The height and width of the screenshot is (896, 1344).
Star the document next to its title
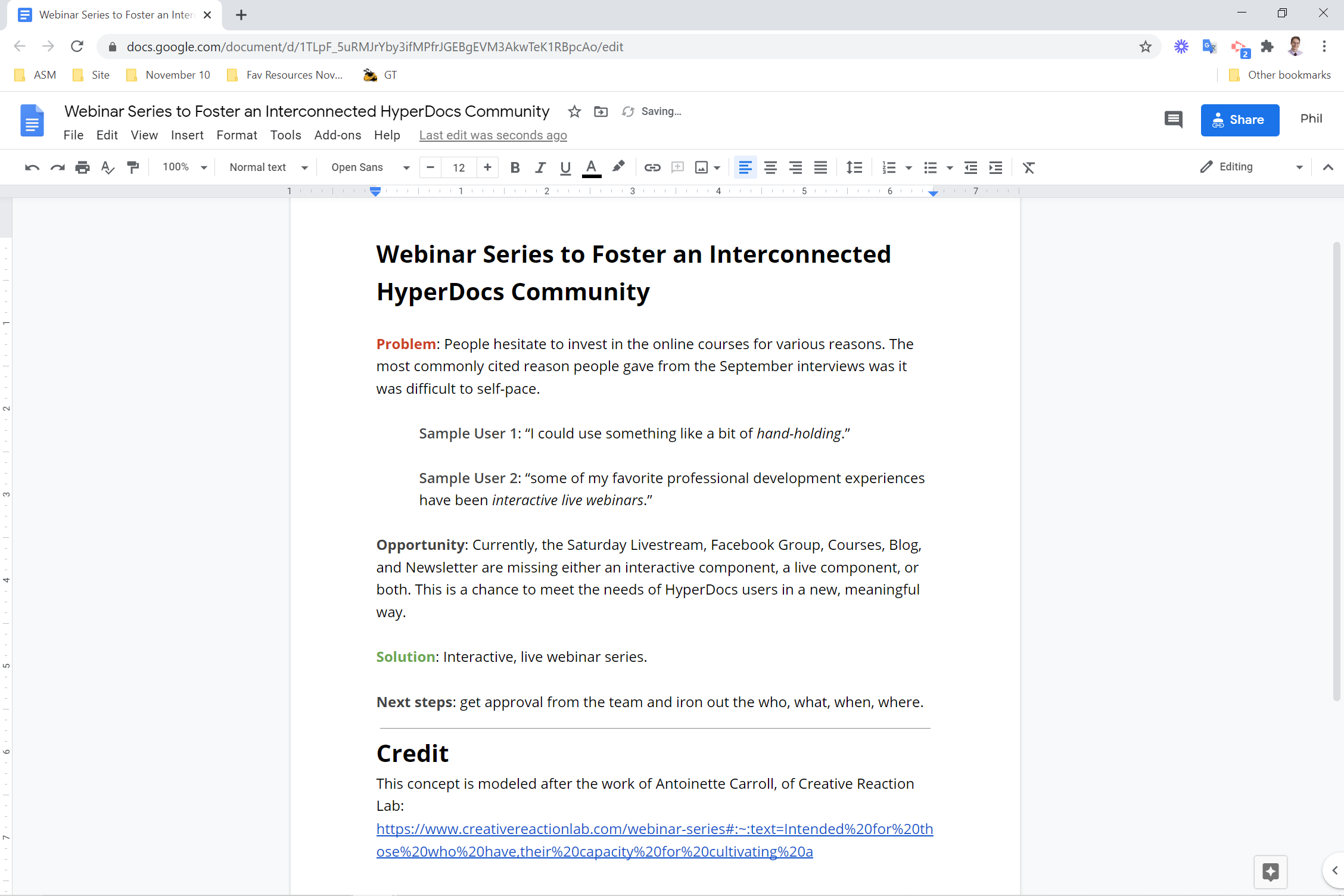[x=574, y=111]
